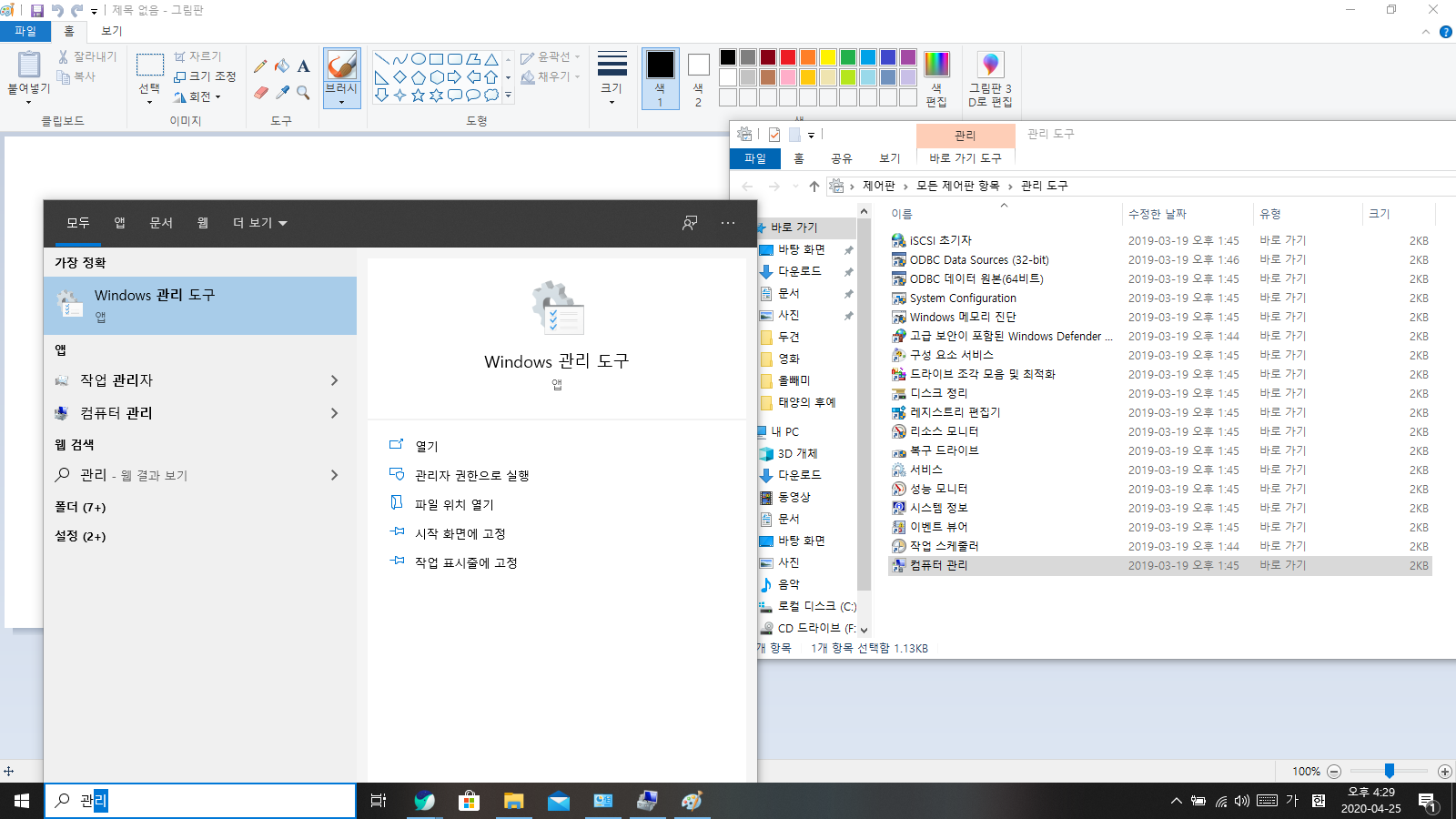Expand the 더 보기 dropdown in search panel
This screenshot has width=1456, height=819.
tap(260, 223)
